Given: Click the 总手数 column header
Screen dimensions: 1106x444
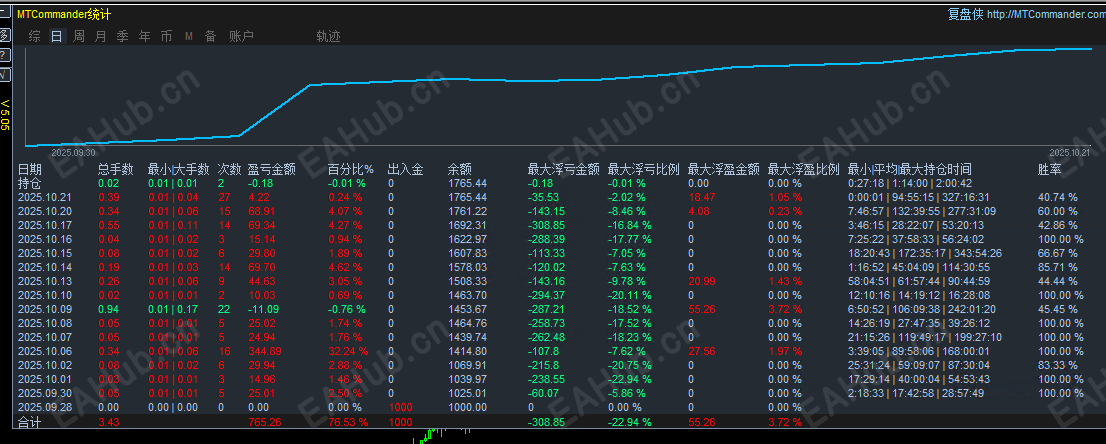Looking at the screenshot, I should coord(116,169).
